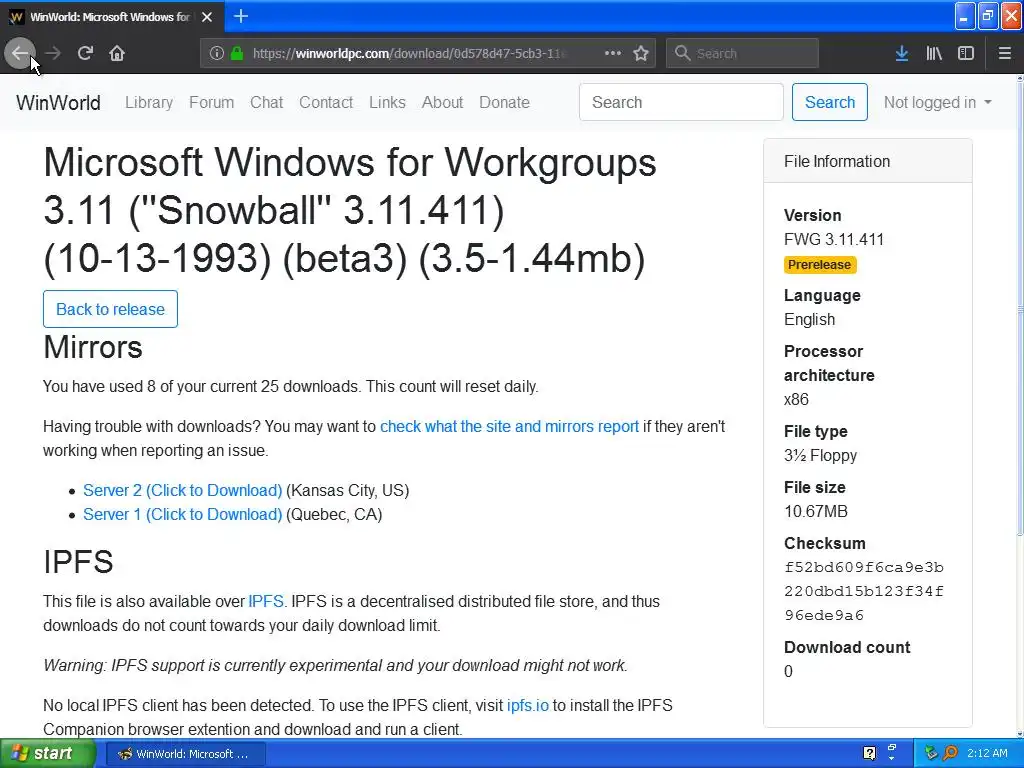Click the 3½ Floppy file type value
Viewport: 1024px width, 768px height.
[820, 455]
